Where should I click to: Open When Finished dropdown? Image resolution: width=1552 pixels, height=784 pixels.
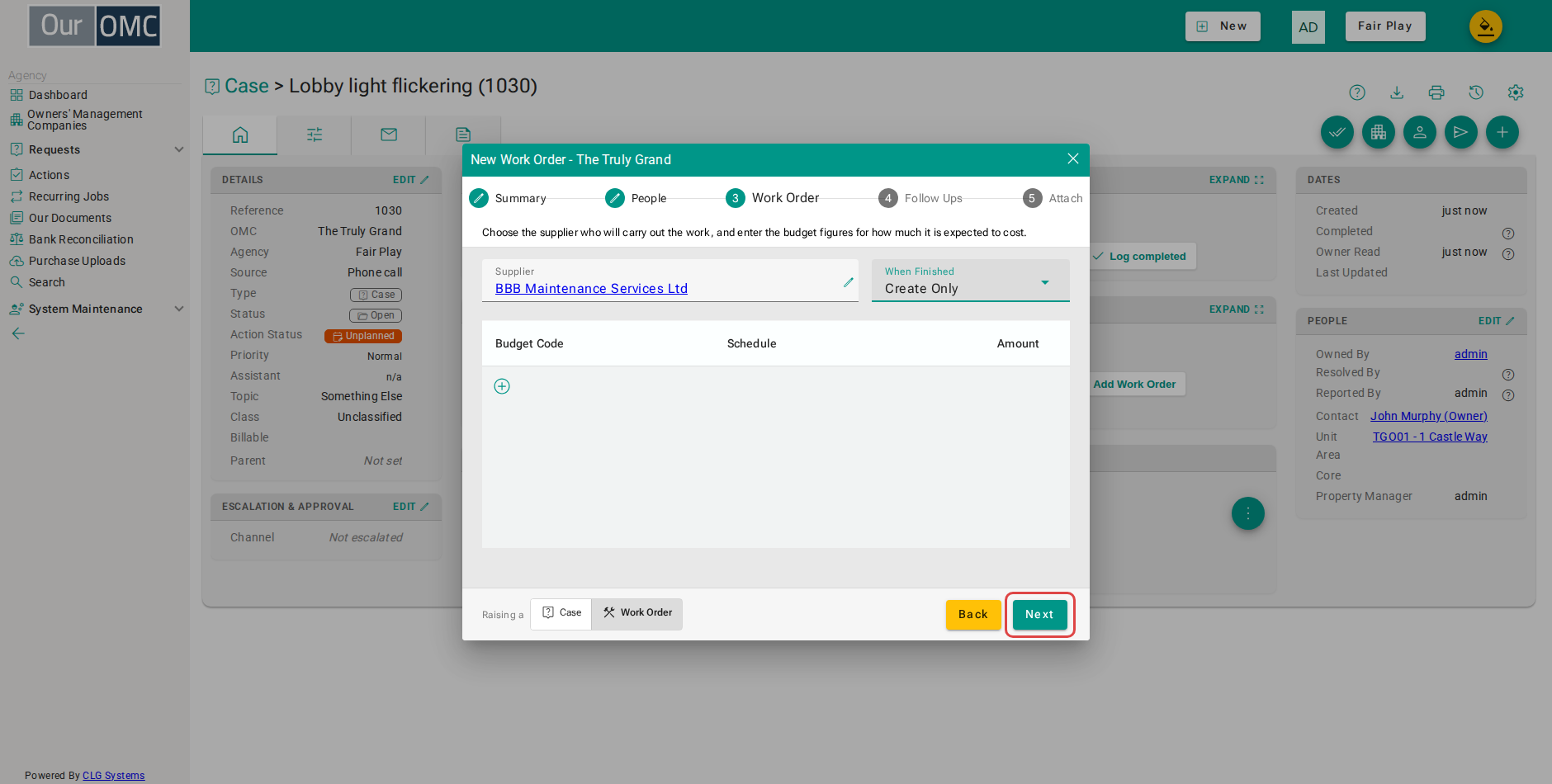(x=971, y=281)
